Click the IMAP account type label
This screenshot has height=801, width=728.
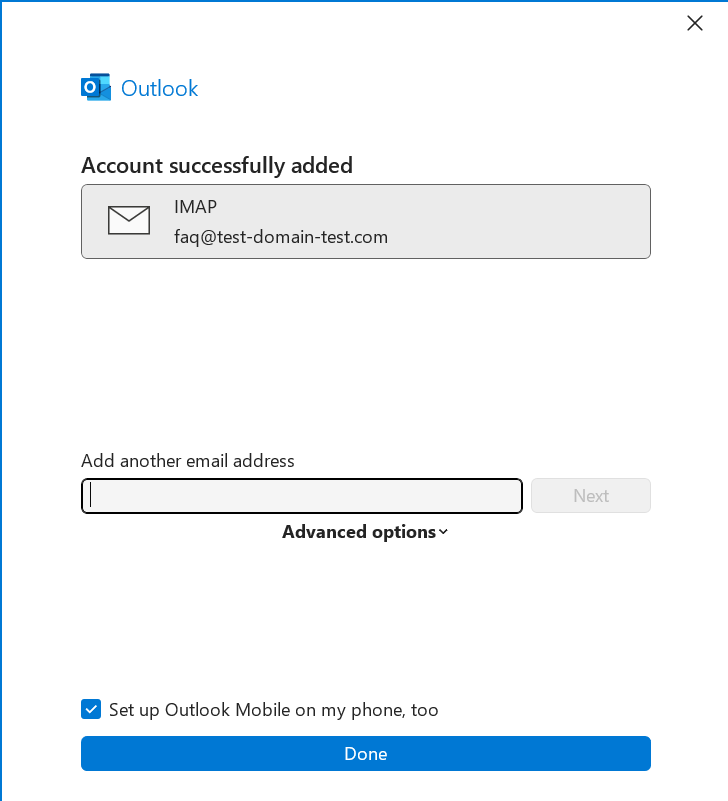tap(195, 207)
